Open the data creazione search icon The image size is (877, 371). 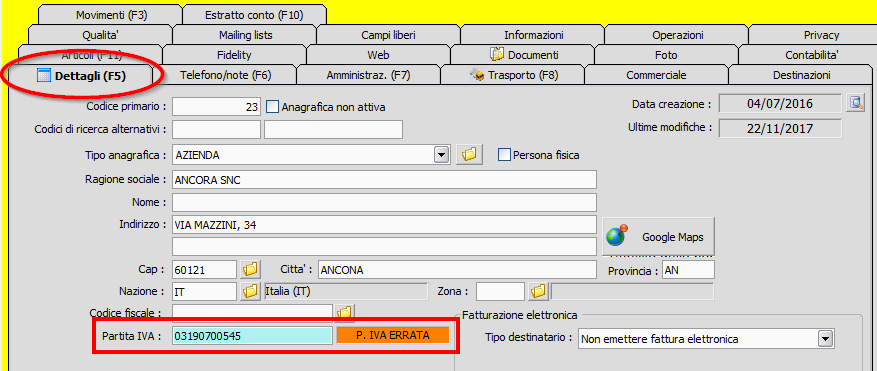(x=855, y=104)
